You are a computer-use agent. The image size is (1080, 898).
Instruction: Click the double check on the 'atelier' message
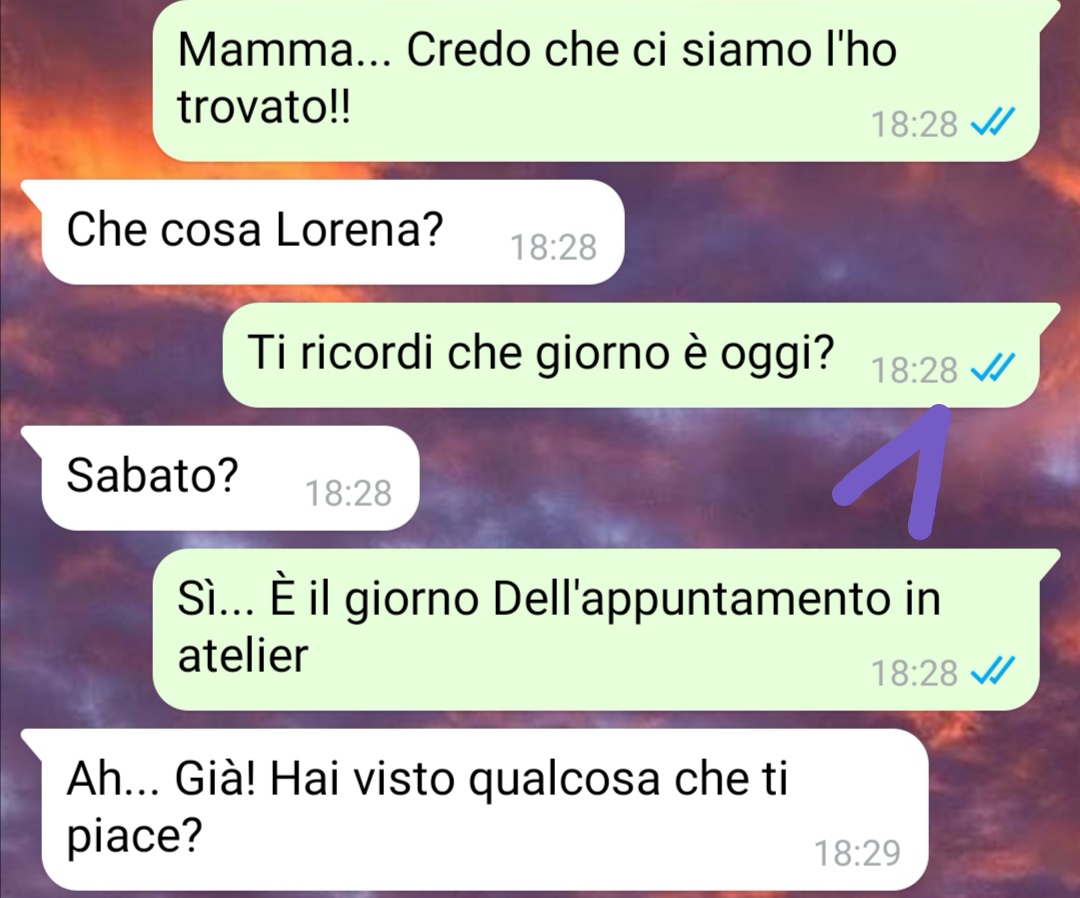(x=992, y=671)
